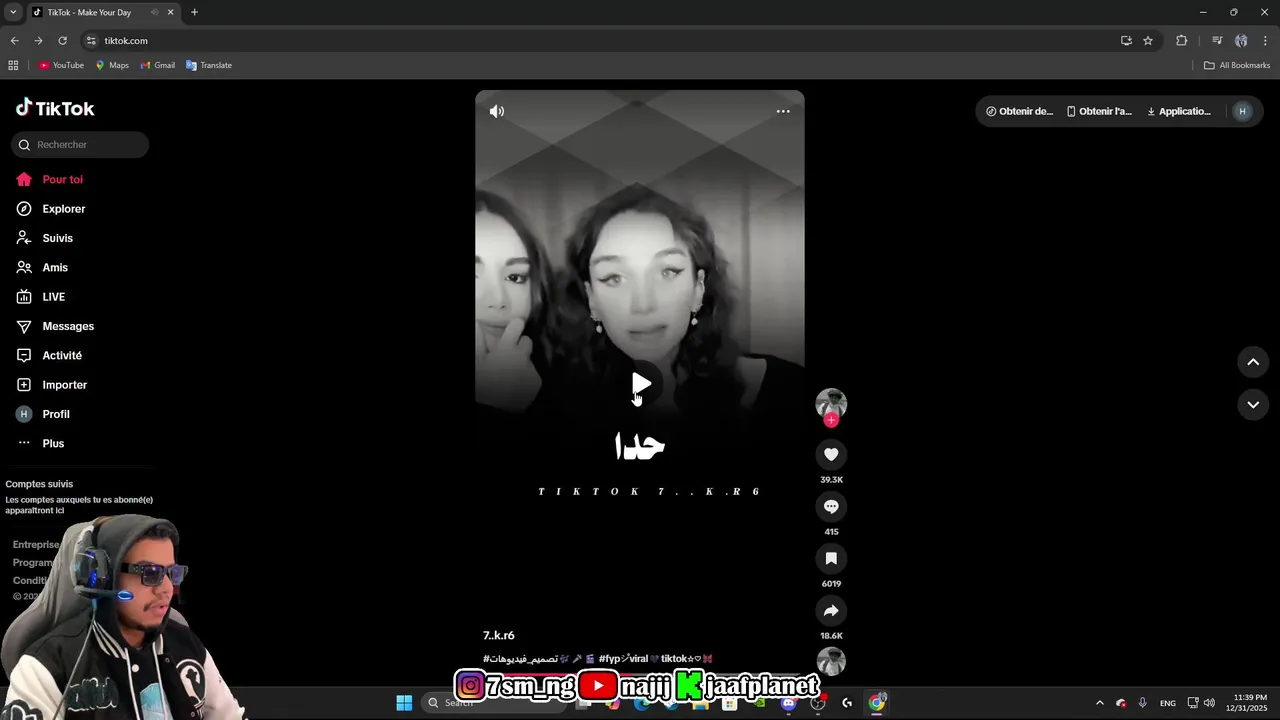Open the Activité notifications panel
This screenshot has width=1280, height=720.
click(x=49, y=355)
